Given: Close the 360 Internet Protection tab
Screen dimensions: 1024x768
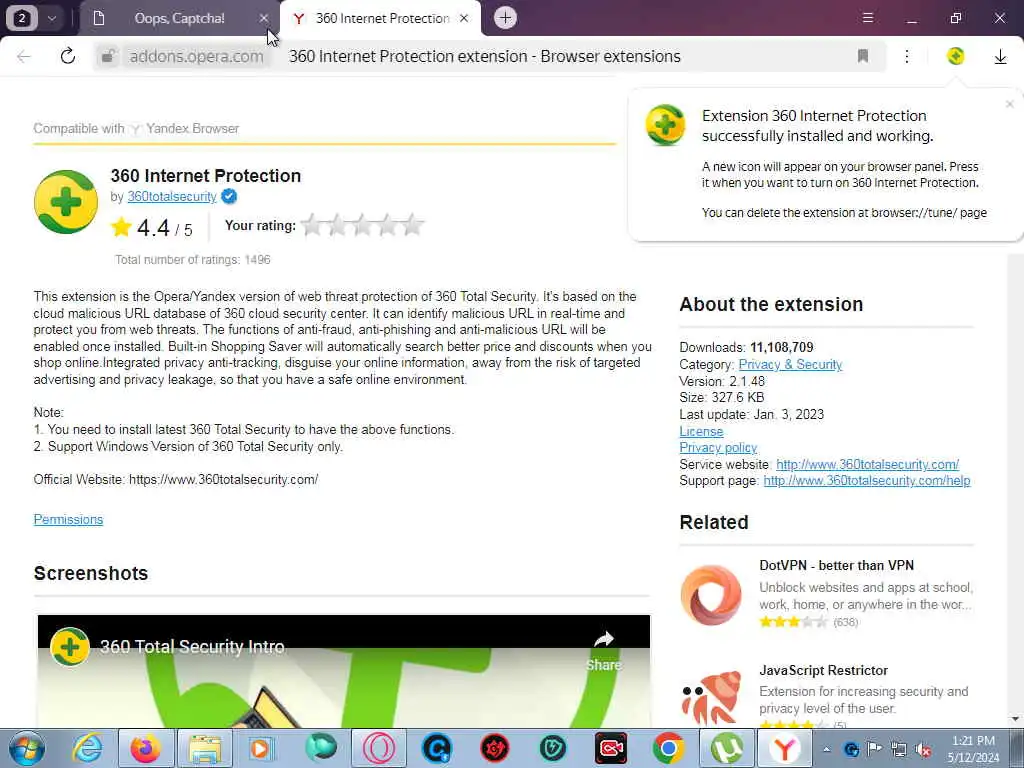Looking at the screenshot, I should pos(464,18).
